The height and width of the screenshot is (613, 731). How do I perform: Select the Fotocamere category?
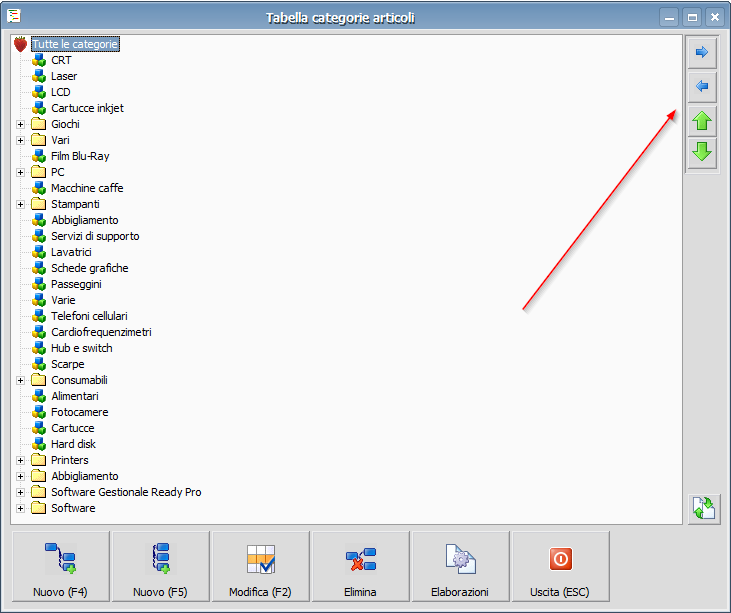[x=80, y=412]
